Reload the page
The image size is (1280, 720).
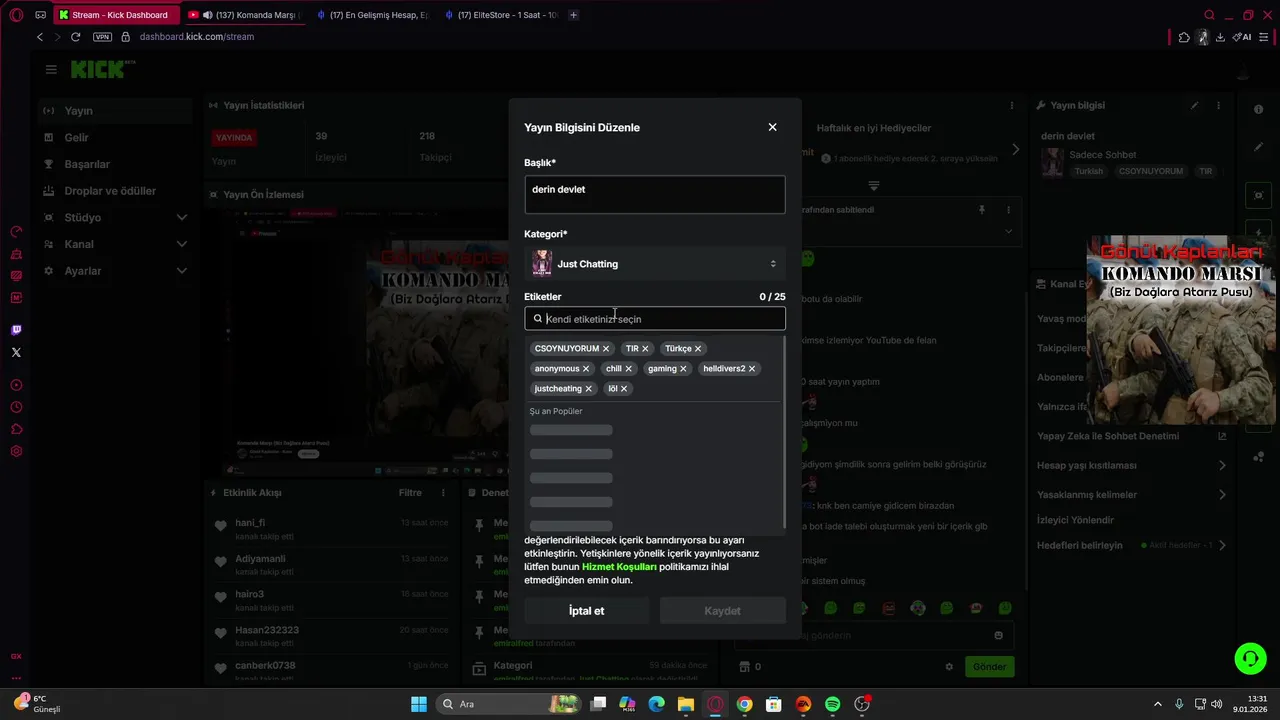[x=75, y=37]
